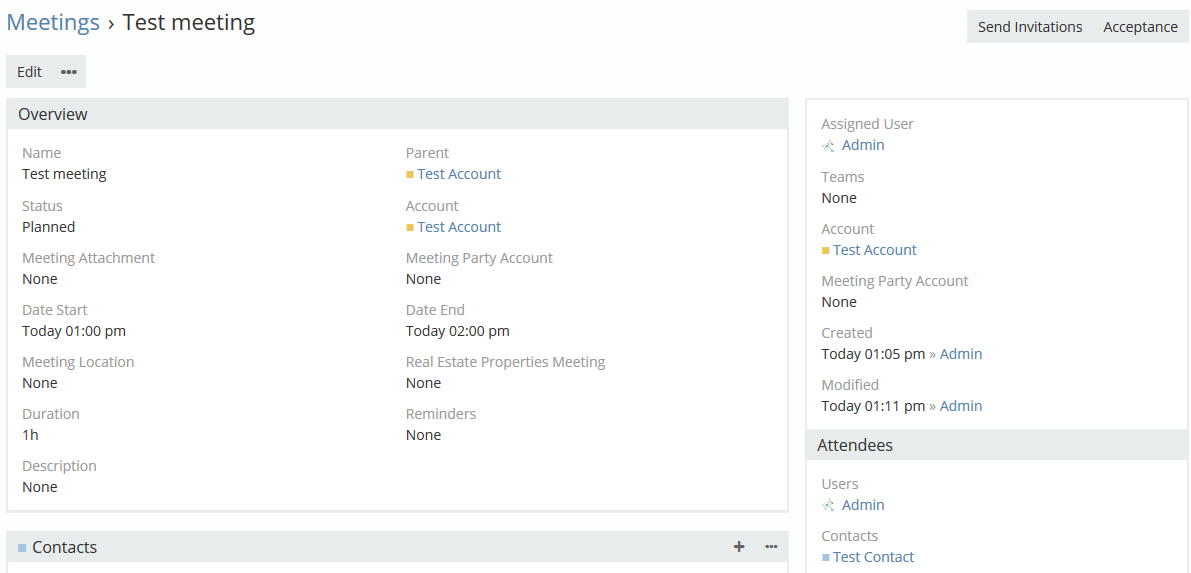
Task: Open Test Account in the right side panel
Action: [x=875, y=250]
